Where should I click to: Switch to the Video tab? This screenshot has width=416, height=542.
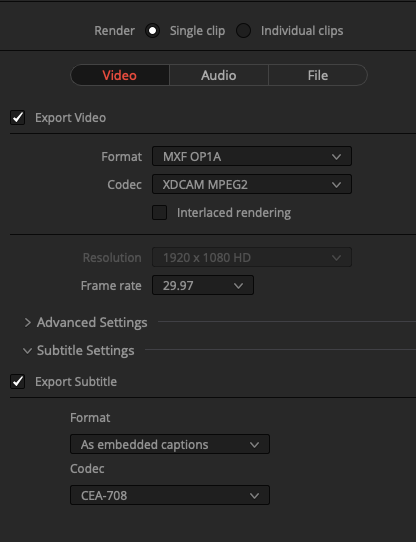(x=120, y=75)
